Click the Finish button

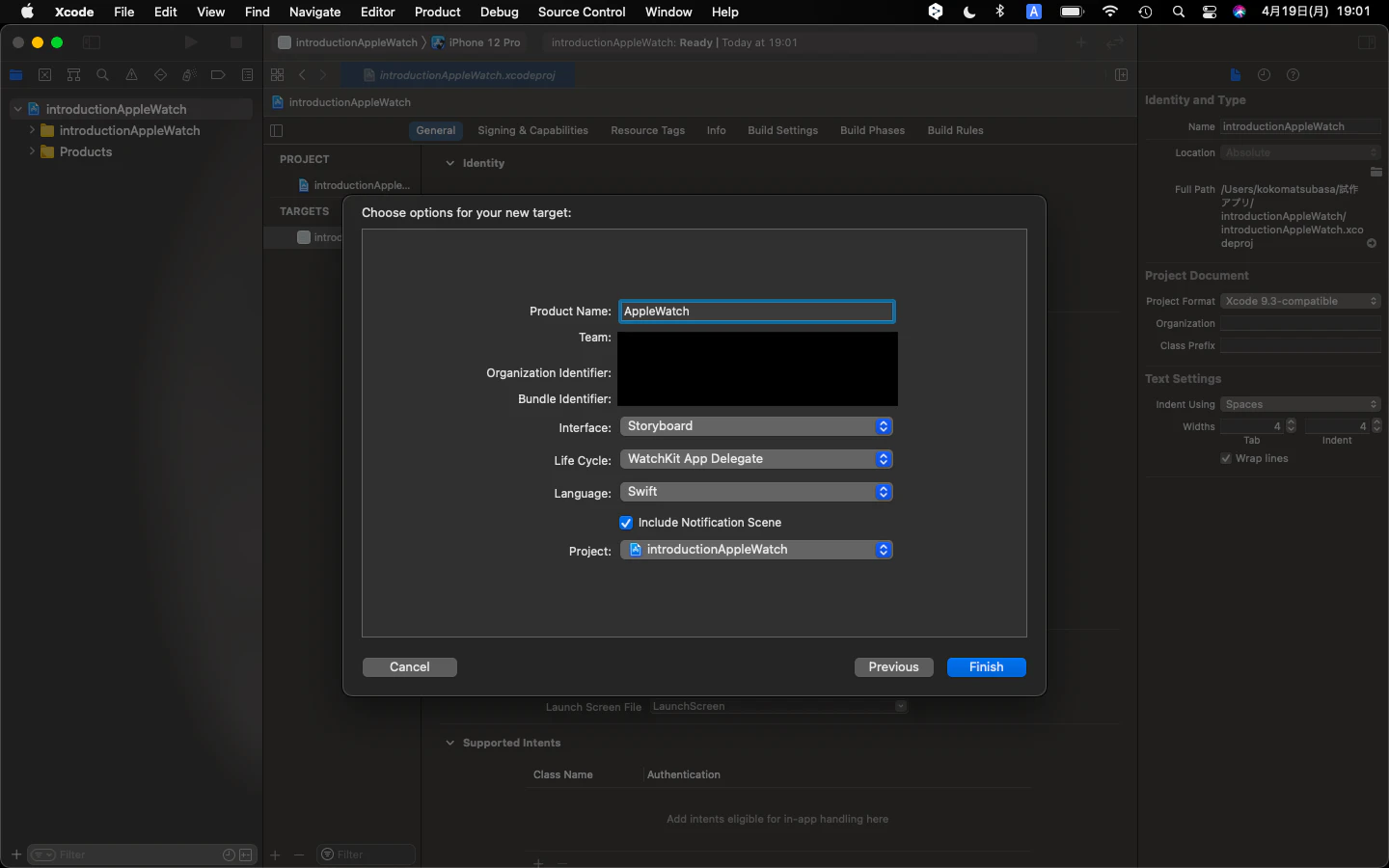click(986, 667)
